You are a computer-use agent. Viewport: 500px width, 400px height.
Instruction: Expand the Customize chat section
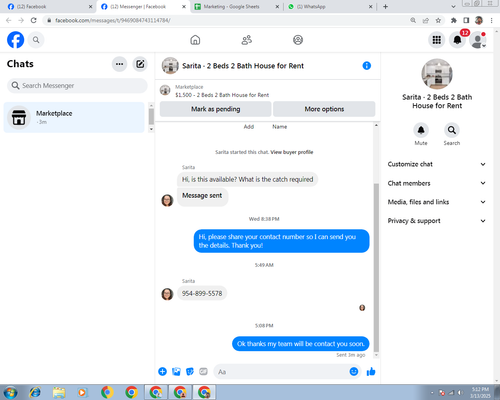click(x=437, y=164)
